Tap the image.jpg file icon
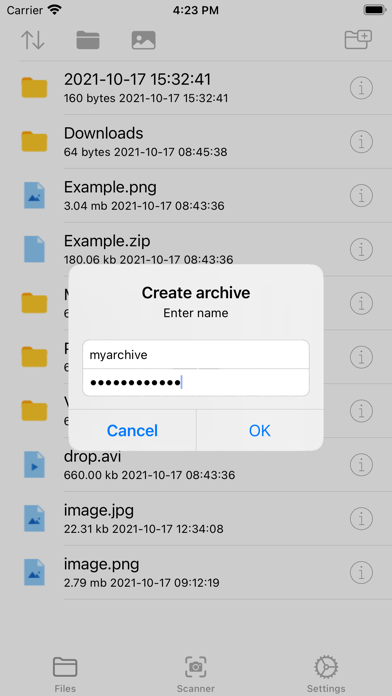This screenshot has height=696, width=392. 34,518
